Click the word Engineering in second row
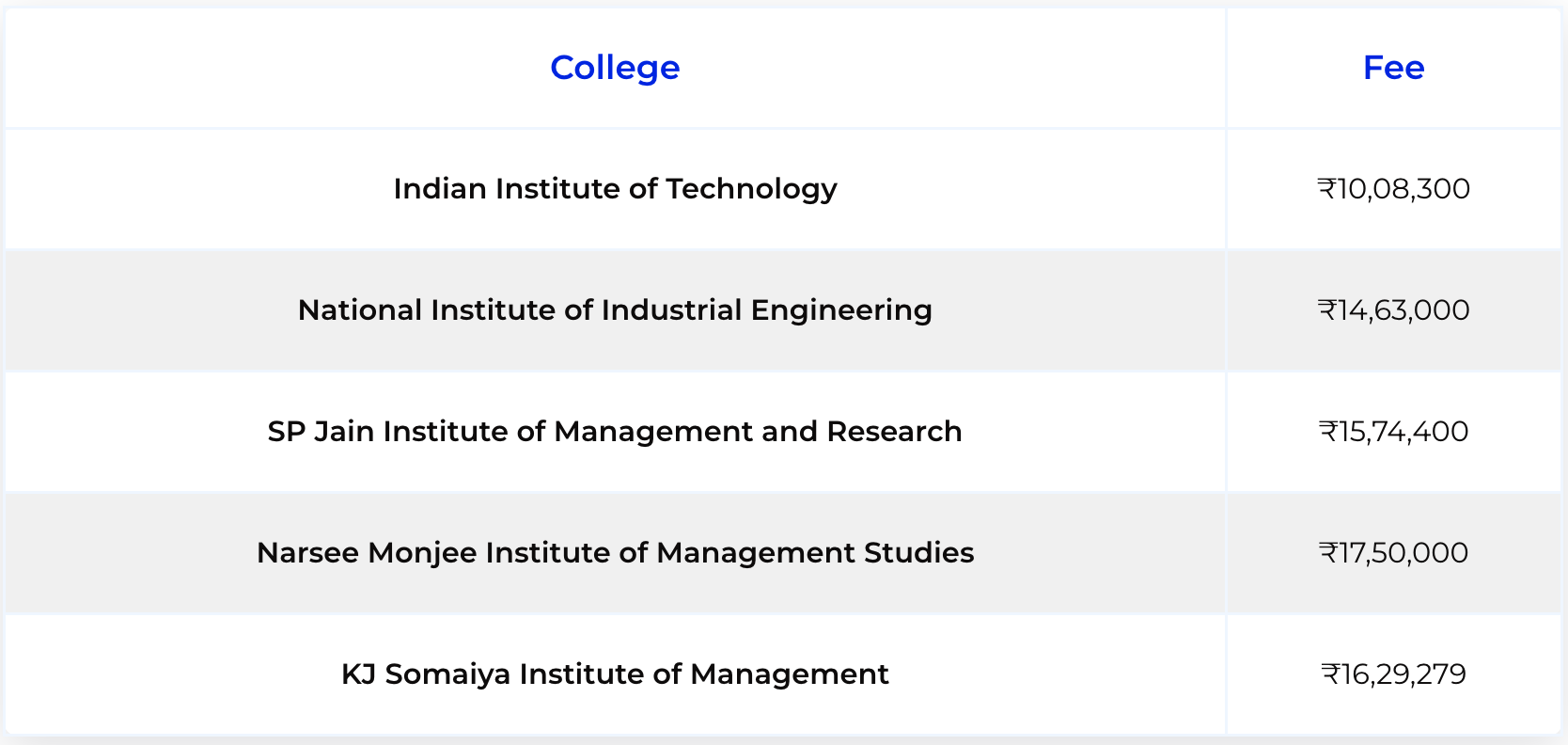The image size is (1568, 745). [841, 311]
